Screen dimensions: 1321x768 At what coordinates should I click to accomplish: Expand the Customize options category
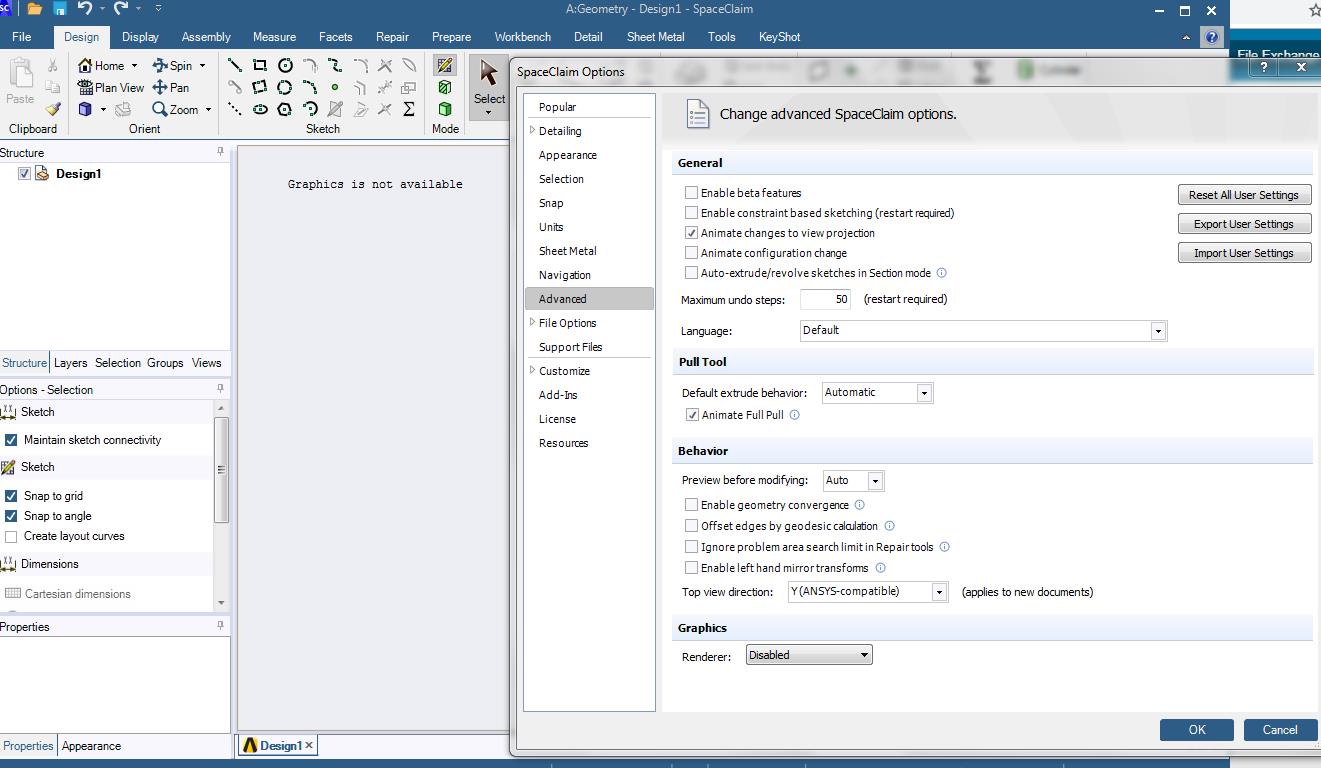[x=532, y=370]
